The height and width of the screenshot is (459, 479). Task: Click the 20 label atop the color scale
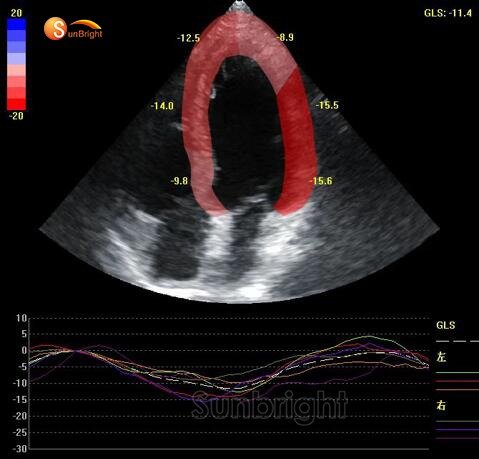[x=16, y=13]
